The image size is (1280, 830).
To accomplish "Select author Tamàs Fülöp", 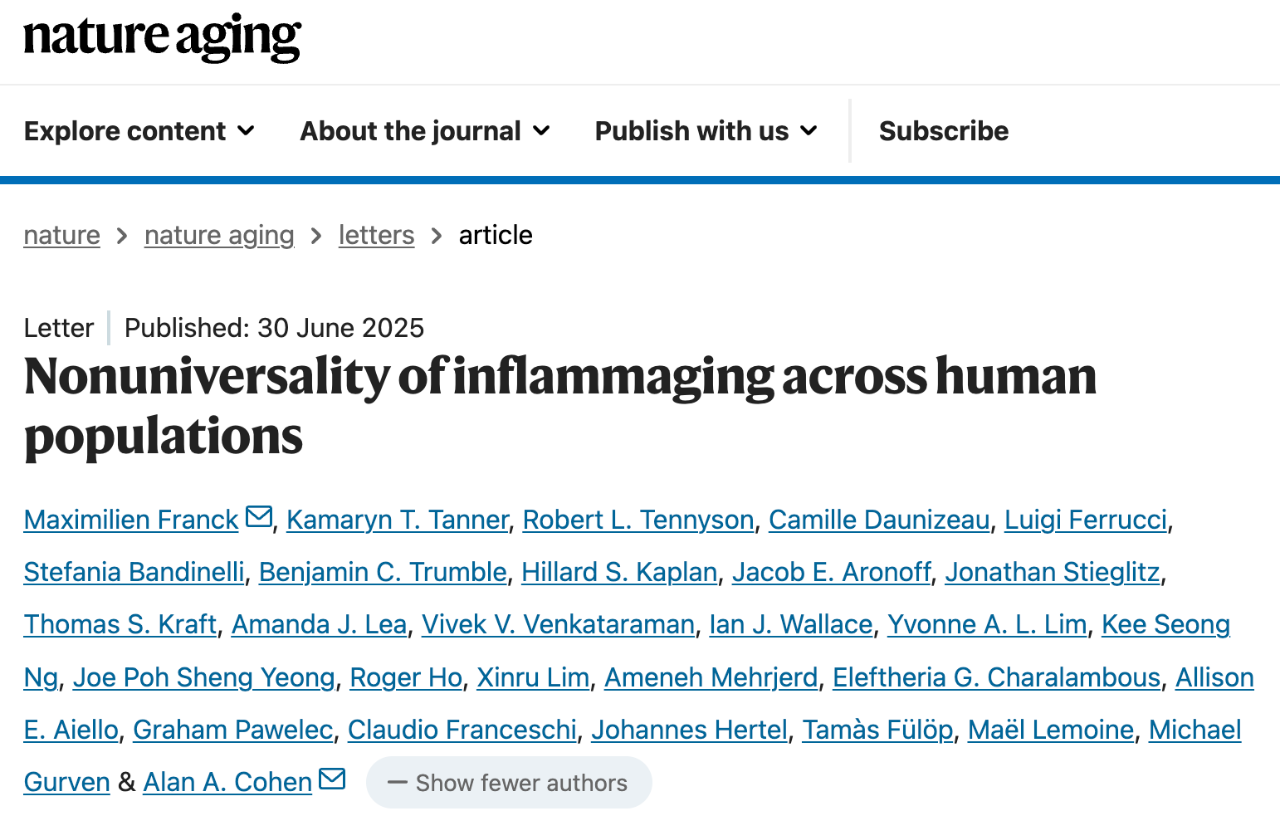I will [x=878, y=730].
